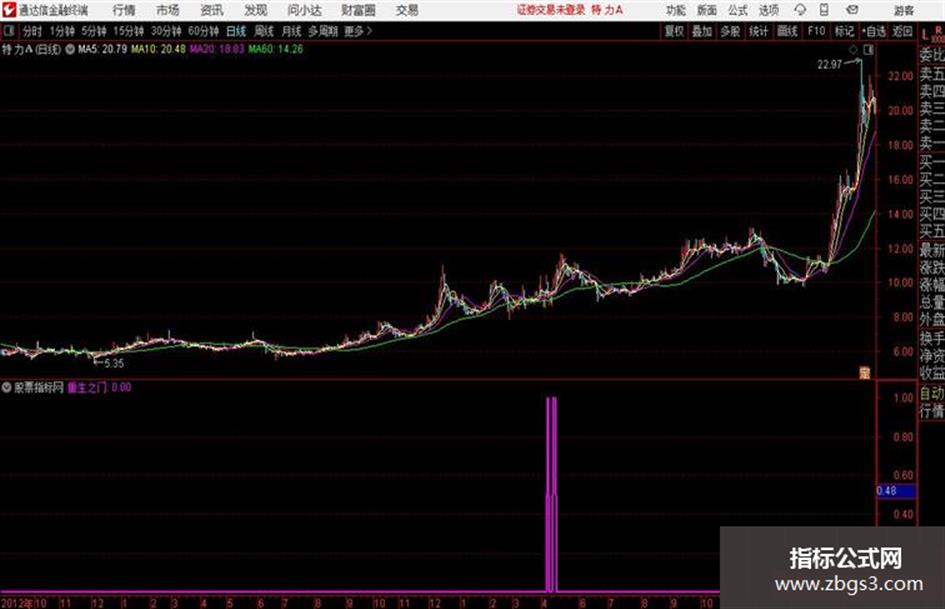Open the F10 company info button
Screen dimensions: 945x609
(x=816, y=31)
